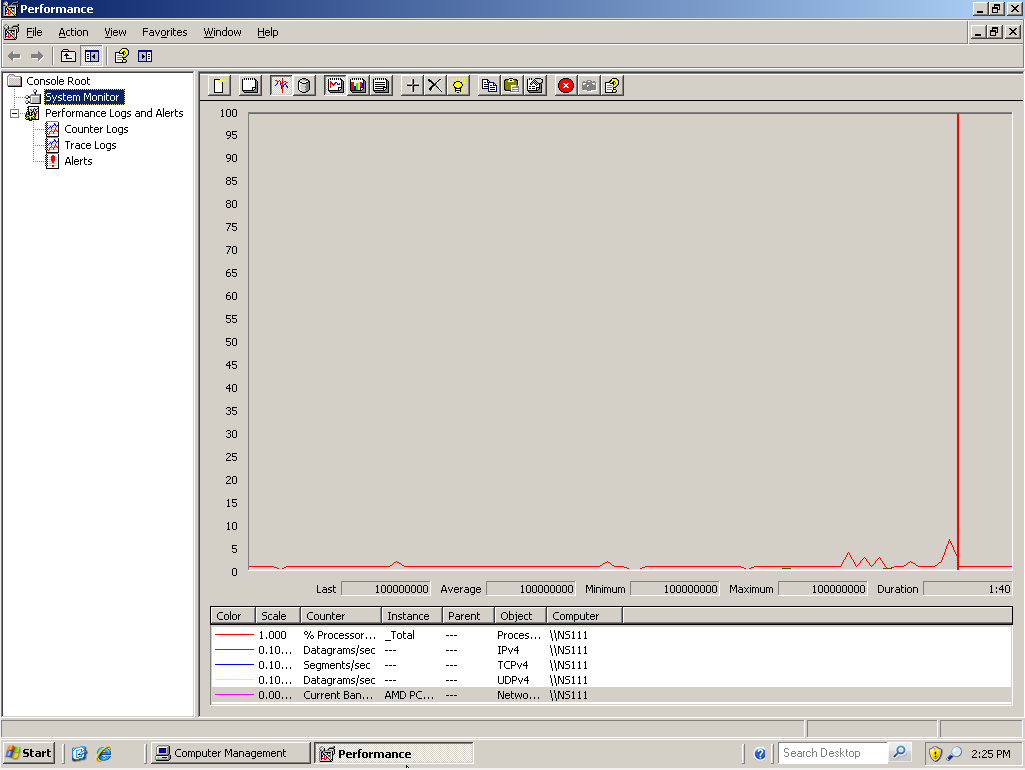Click the Back arrow in the MMC toolbar
The width and height of the screenshot is (1025, 770).
[x=14, y=56]
